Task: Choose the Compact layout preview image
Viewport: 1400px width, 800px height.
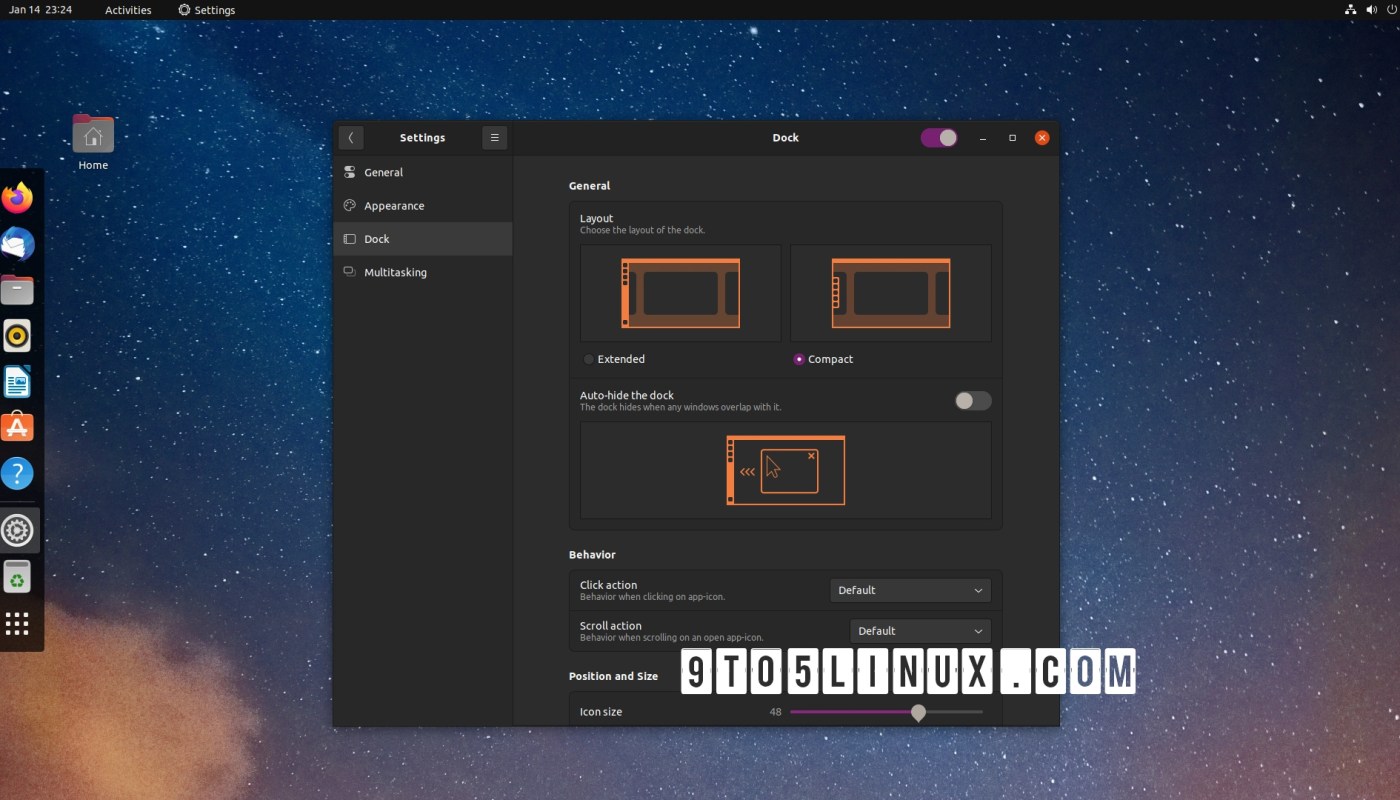Action: coord(891,293)
